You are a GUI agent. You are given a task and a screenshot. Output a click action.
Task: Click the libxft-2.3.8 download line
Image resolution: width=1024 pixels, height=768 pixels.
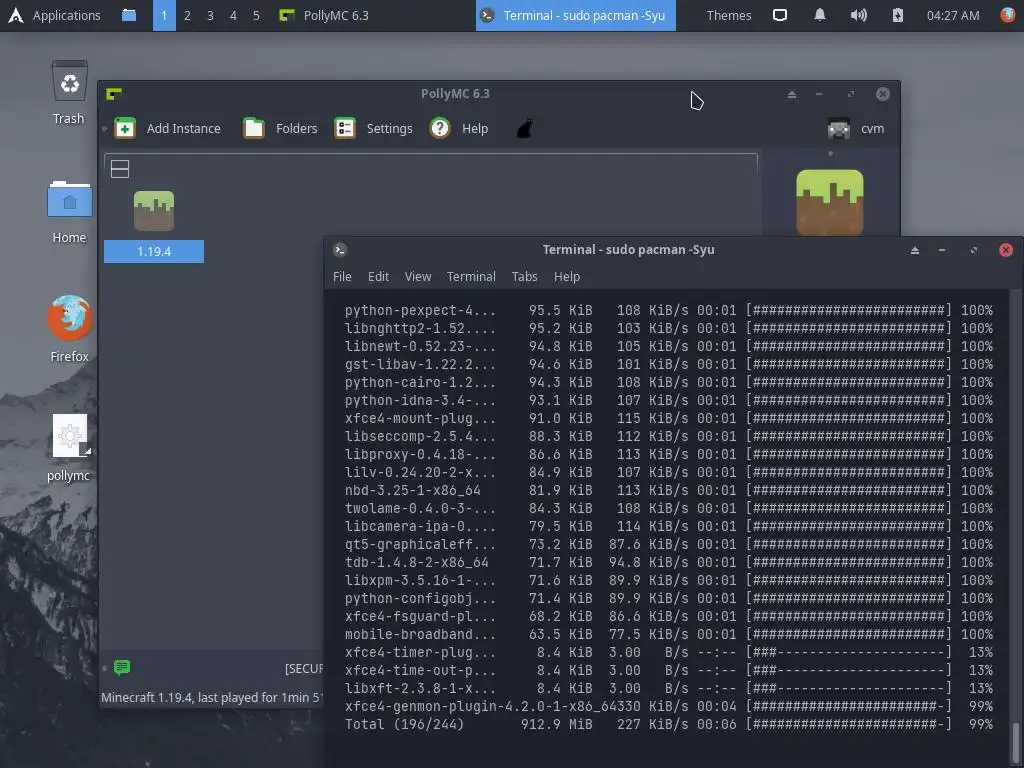tap(669, 688)
